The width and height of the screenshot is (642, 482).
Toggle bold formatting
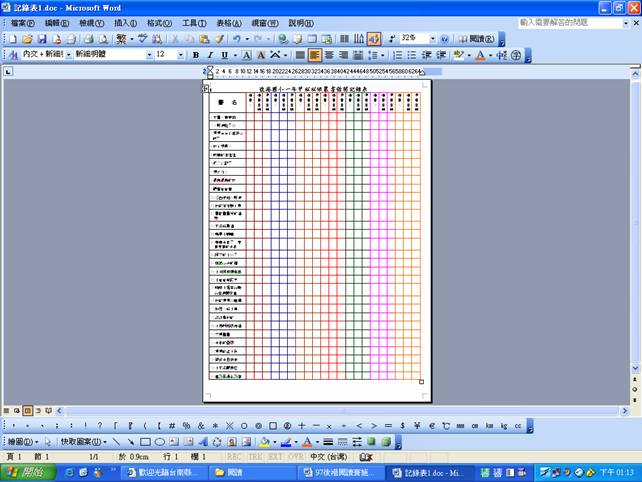click(x=196, y=55)
